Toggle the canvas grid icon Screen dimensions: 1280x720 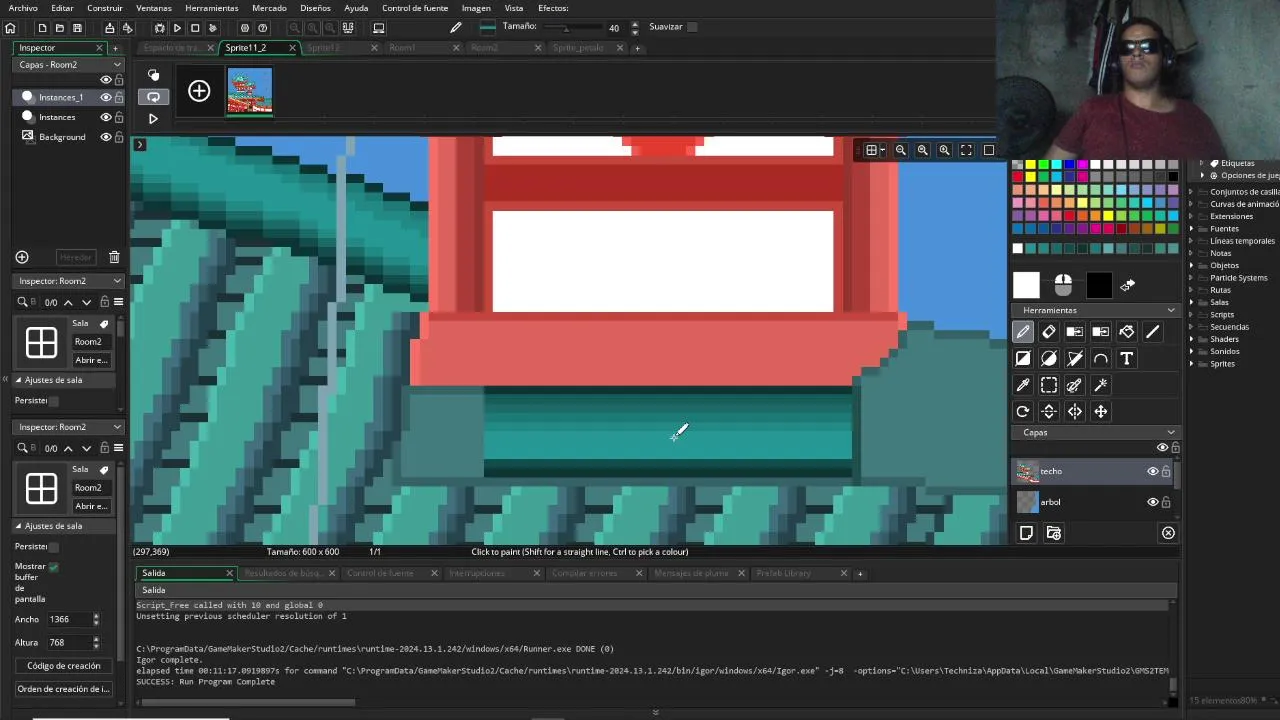point(872,150)
